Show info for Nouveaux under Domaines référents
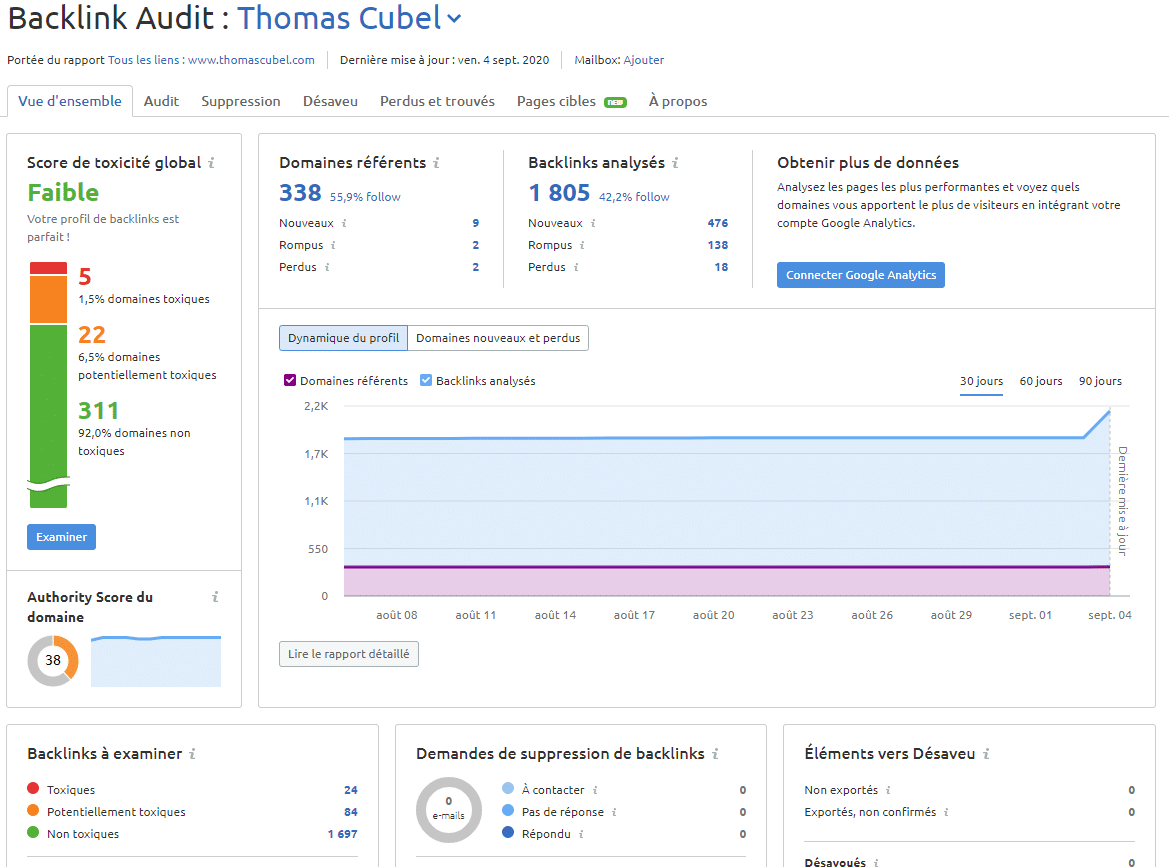Image resolution: width=1169 pixels, height=867 pixels. (344, 223)
